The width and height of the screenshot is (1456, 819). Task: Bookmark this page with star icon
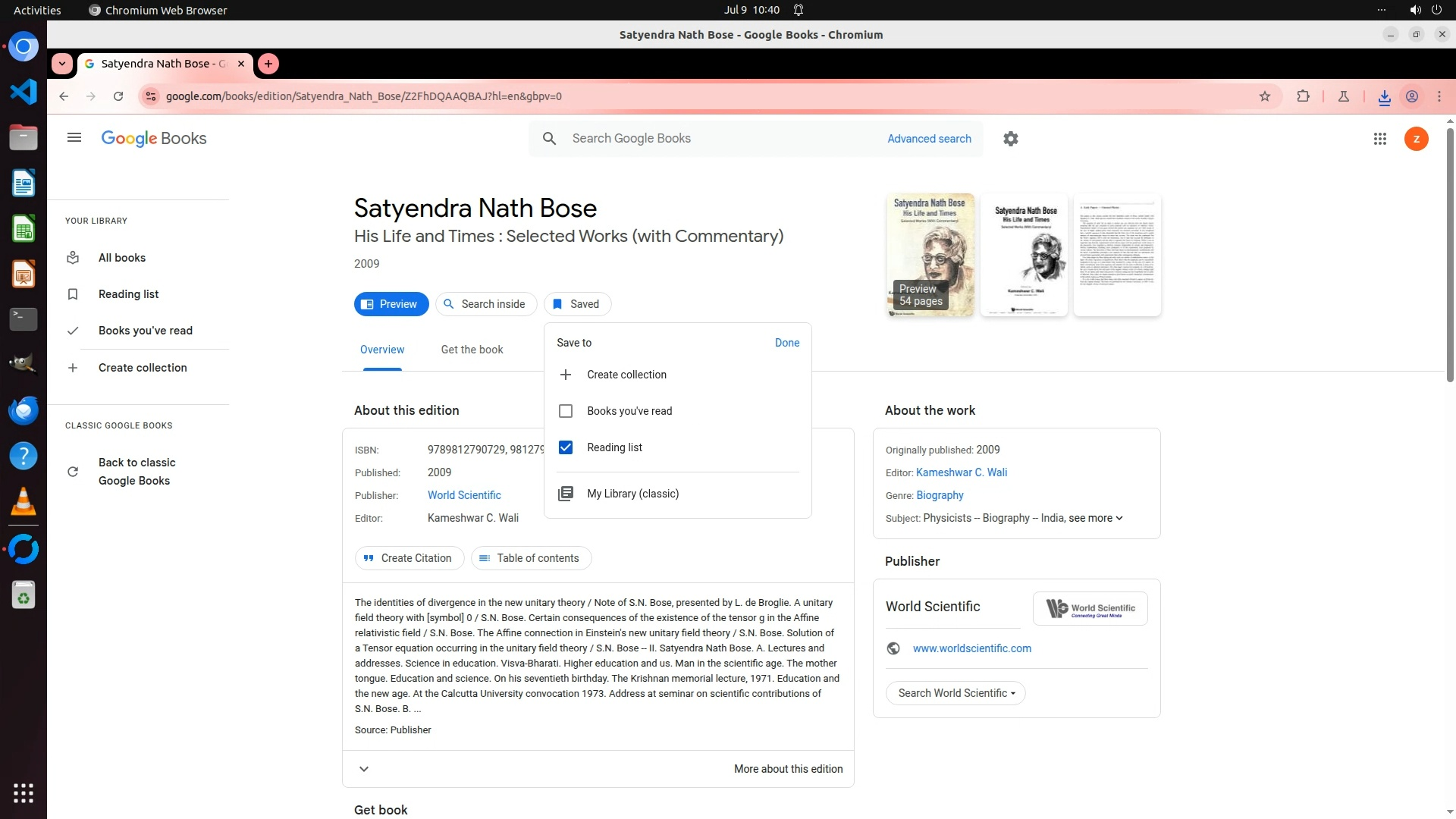point(1264,96)
